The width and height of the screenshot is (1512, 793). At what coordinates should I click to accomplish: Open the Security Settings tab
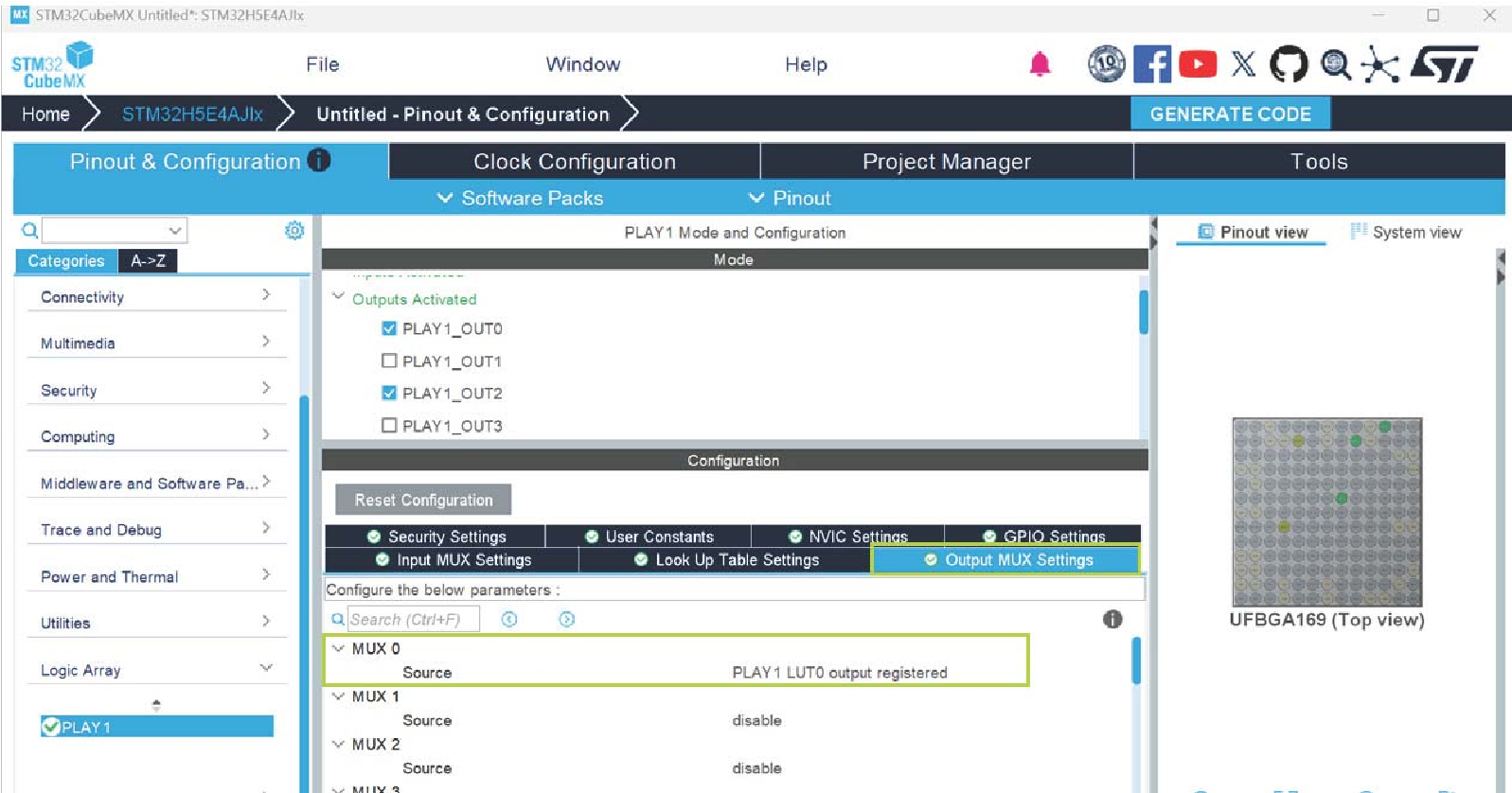tap(436, 537)
